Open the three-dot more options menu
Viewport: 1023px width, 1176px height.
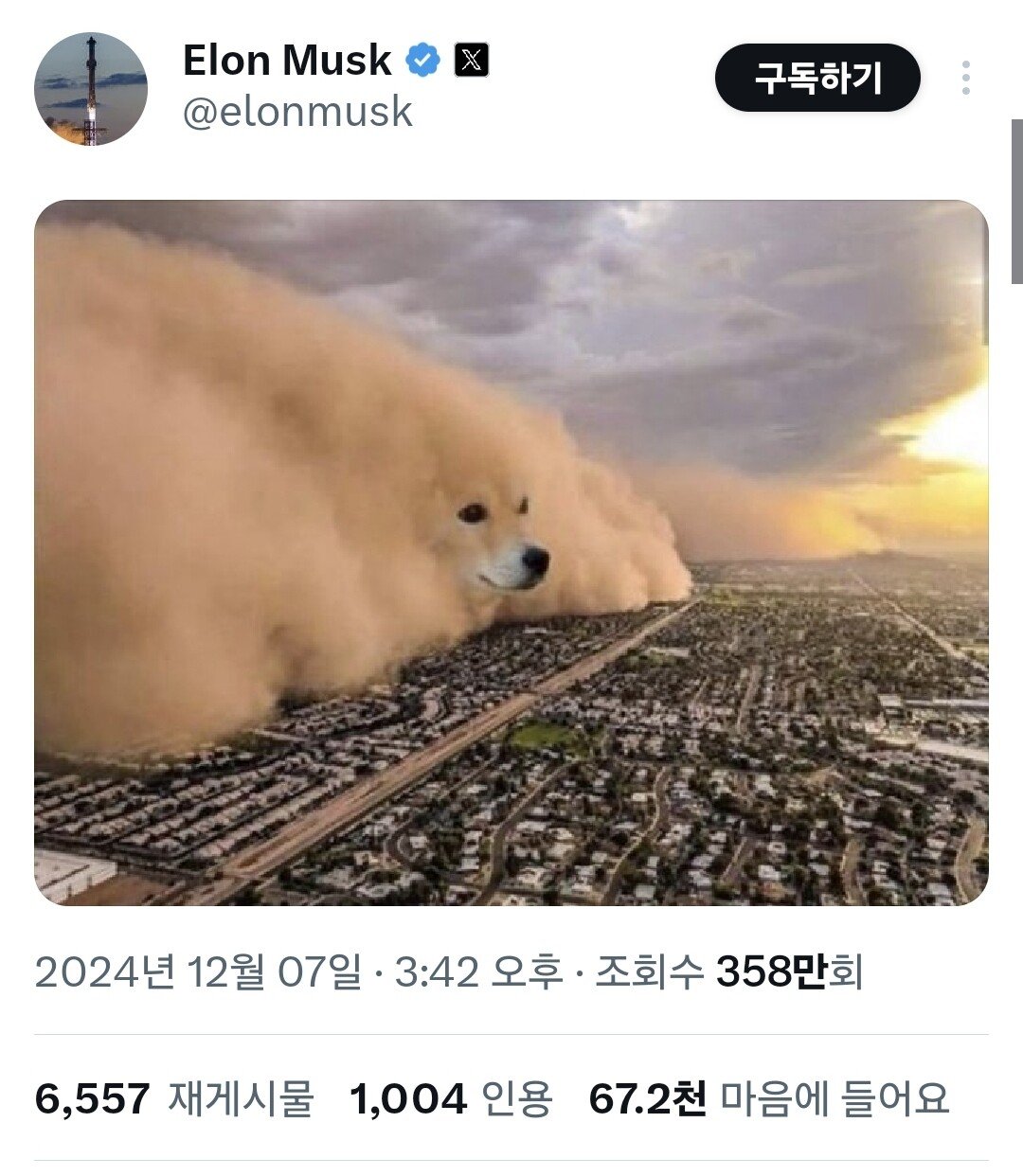(x=965, y=78)
